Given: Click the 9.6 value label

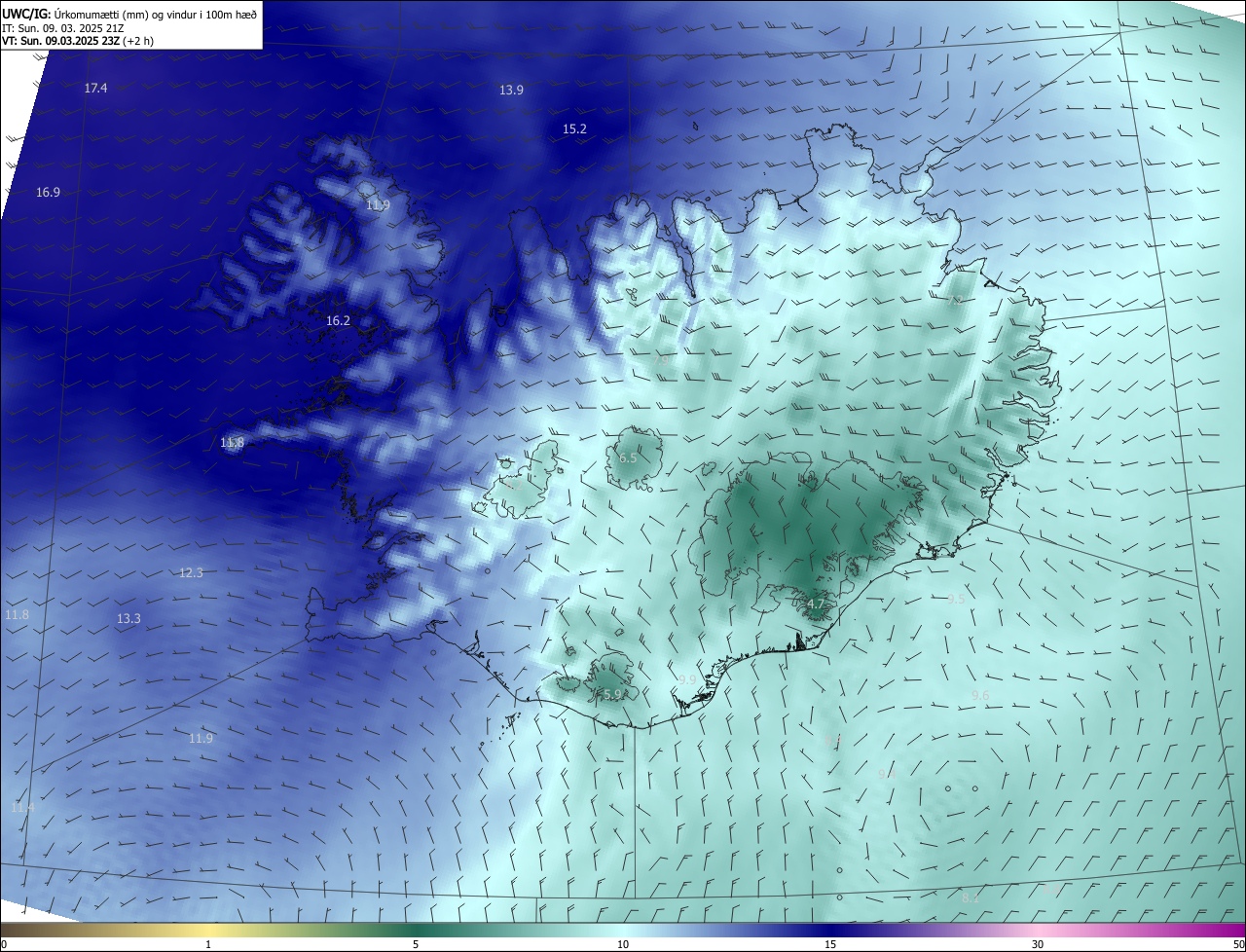Looking at the screenshot, I should [x=980, y=696].
